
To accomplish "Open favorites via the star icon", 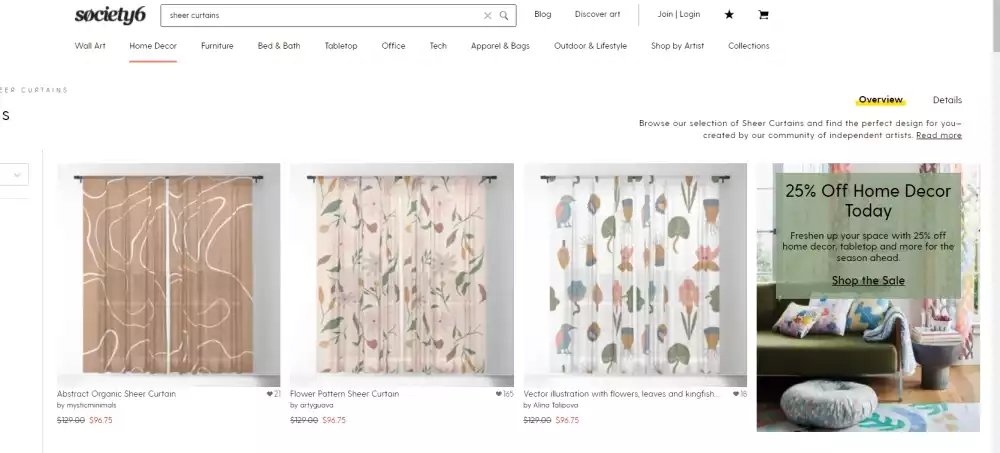I will click(x=729, y=15).
